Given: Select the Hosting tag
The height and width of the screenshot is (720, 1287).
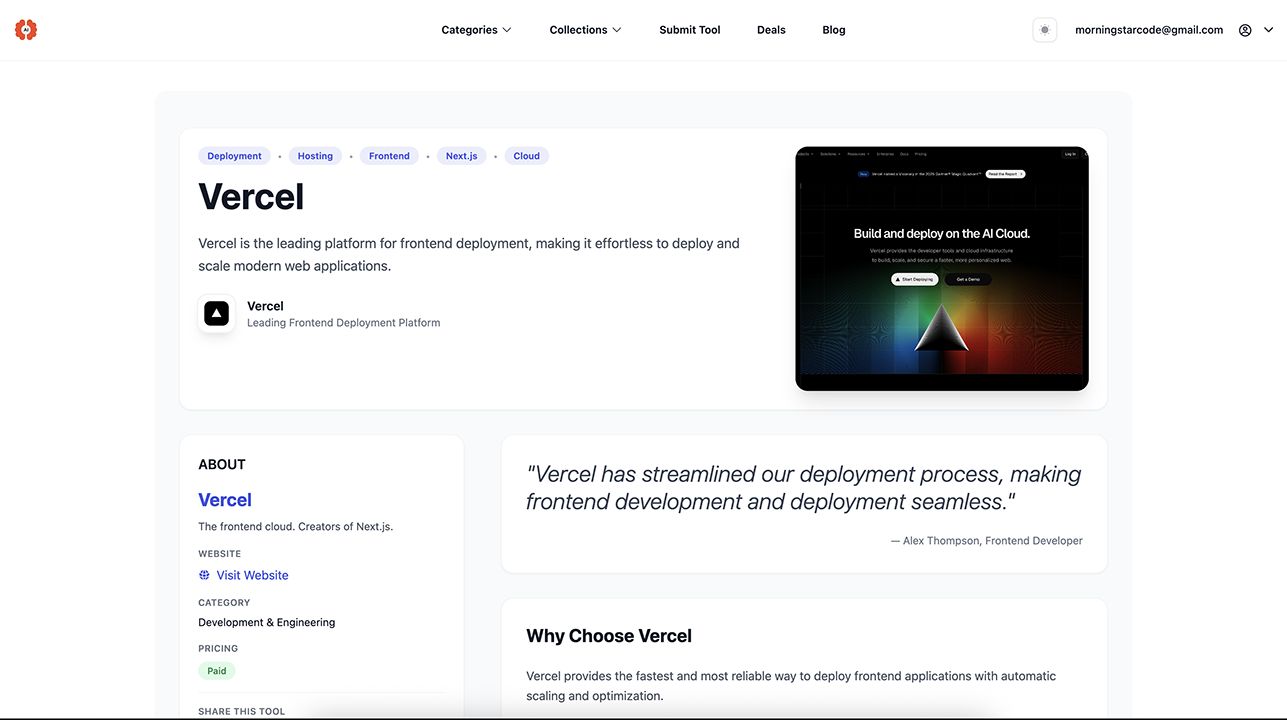Looking at the screenshot, I should tap(315, 156).
